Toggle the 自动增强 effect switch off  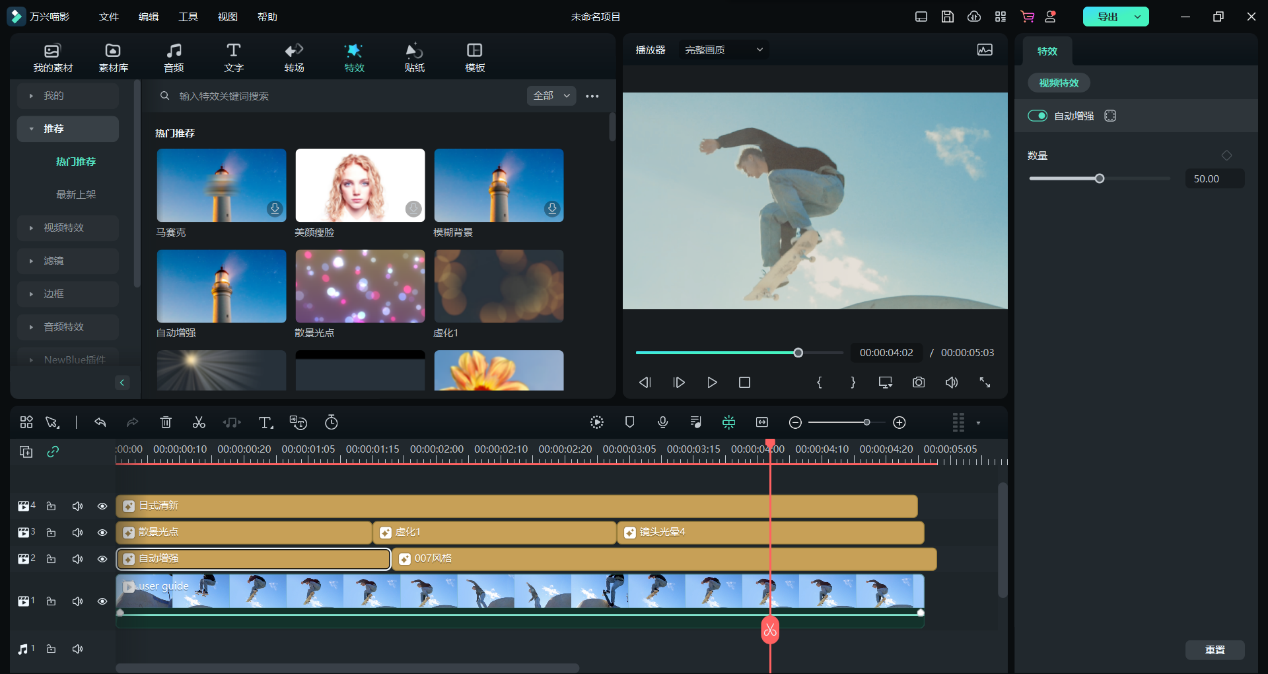coord(1038,116)
